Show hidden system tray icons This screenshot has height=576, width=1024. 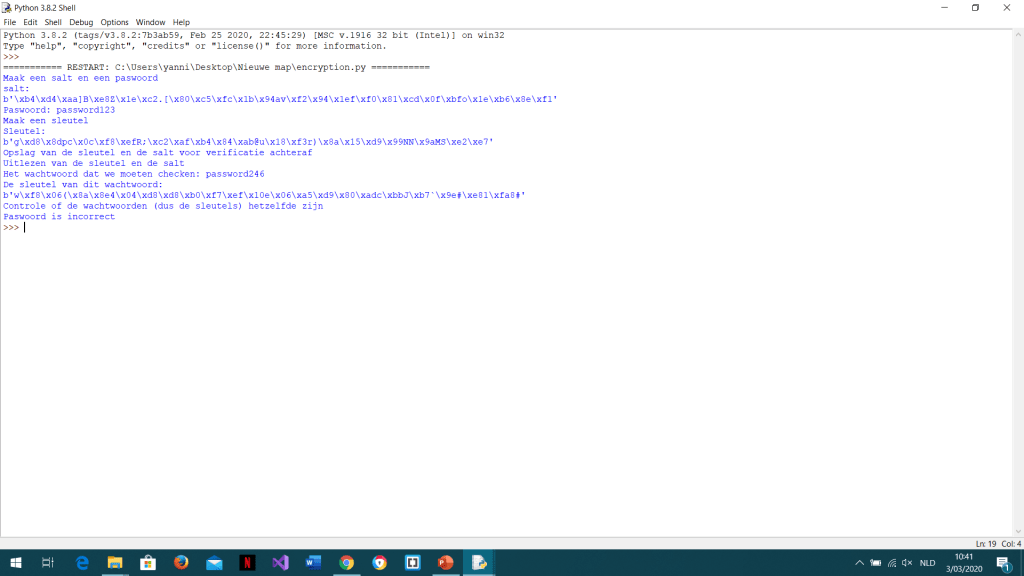click(859, 563)
